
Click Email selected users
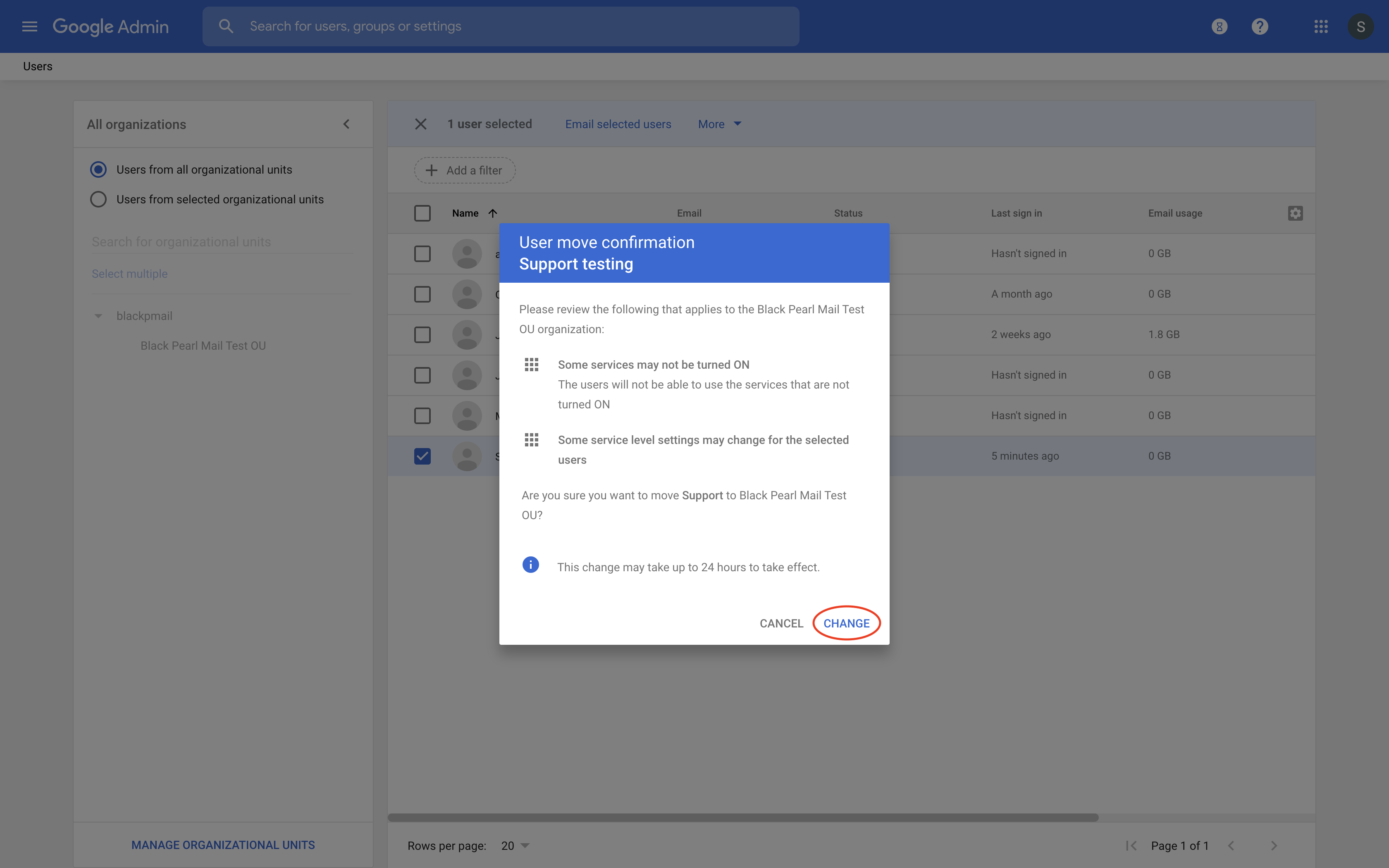pyautogui.click(x=618, y=124)
